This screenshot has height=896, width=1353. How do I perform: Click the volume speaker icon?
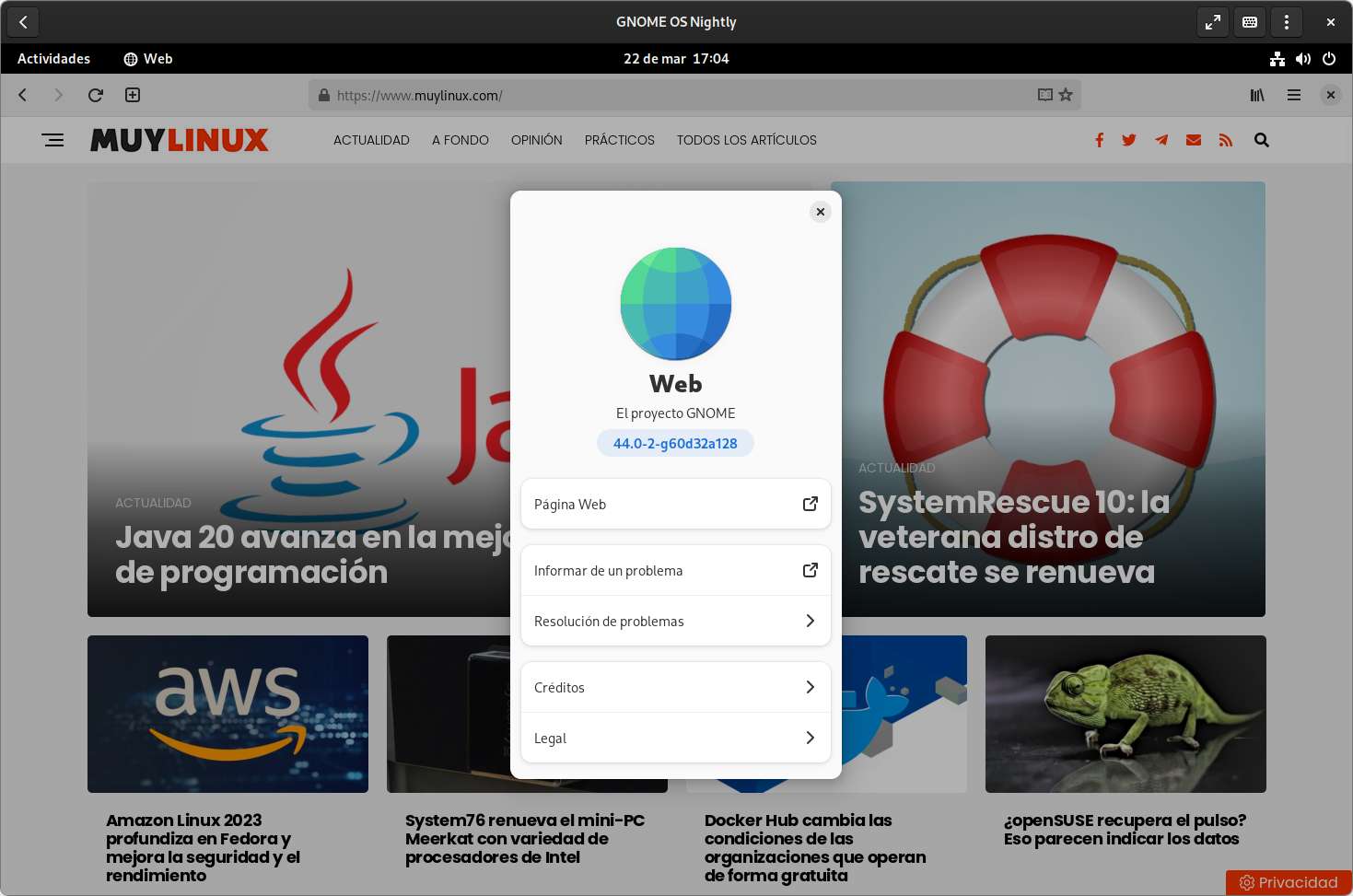click(1303, 59)
